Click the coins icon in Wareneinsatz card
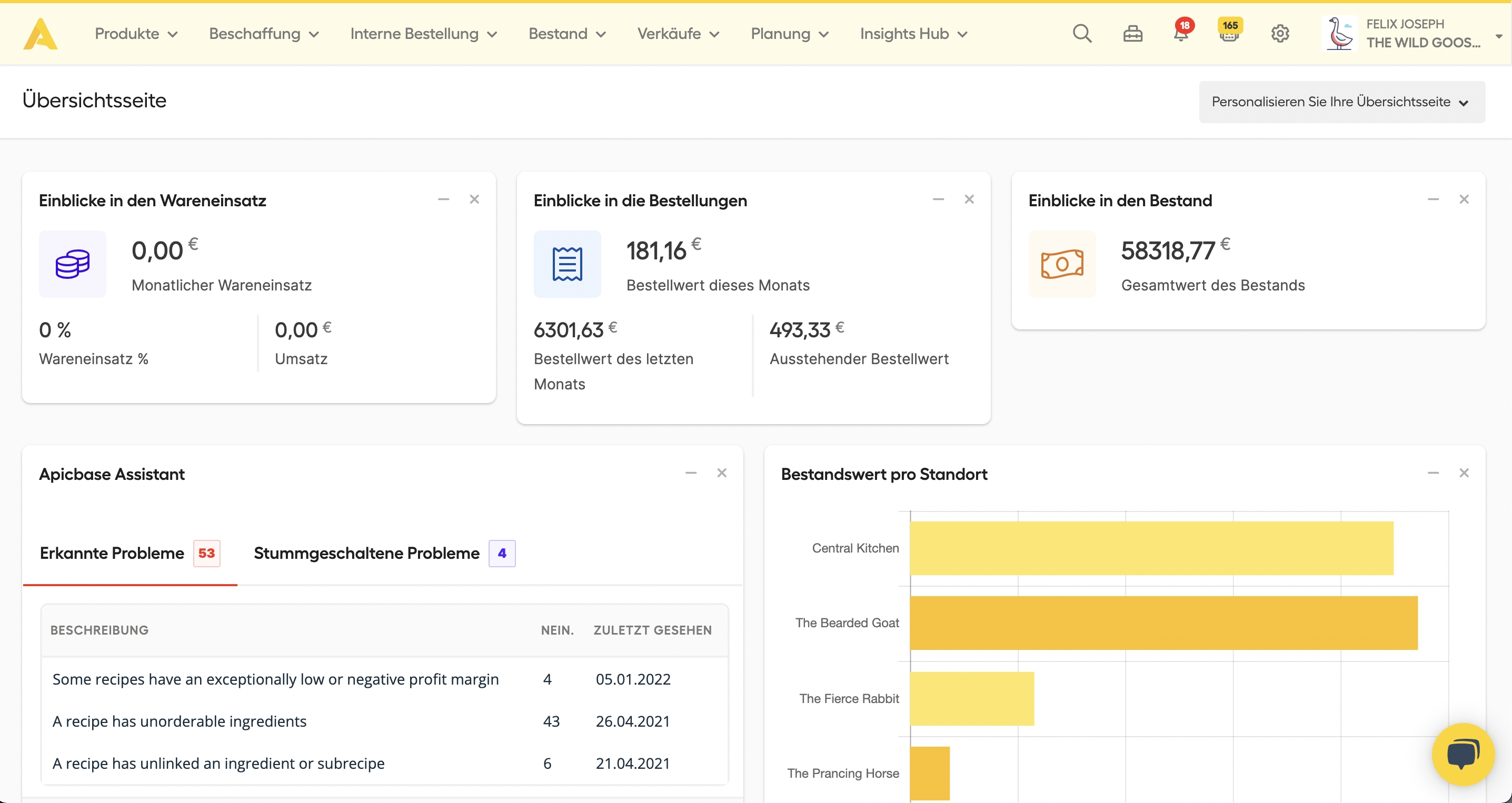 tap(72, 264)
